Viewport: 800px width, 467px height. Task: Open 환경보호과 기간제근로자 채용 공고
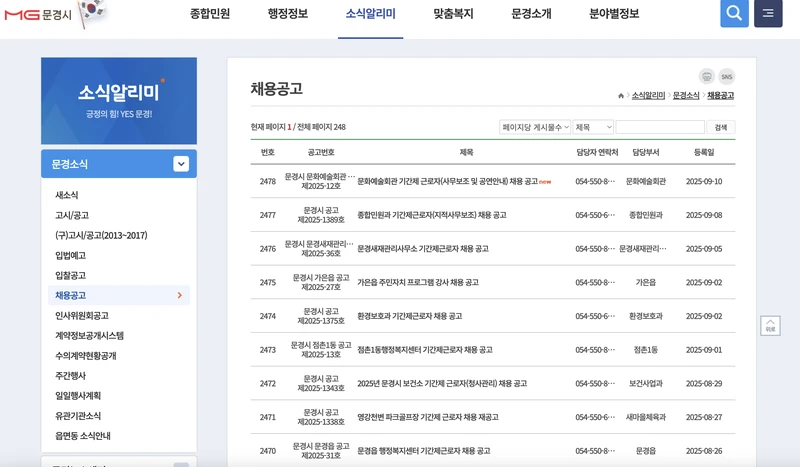point(410,316)
